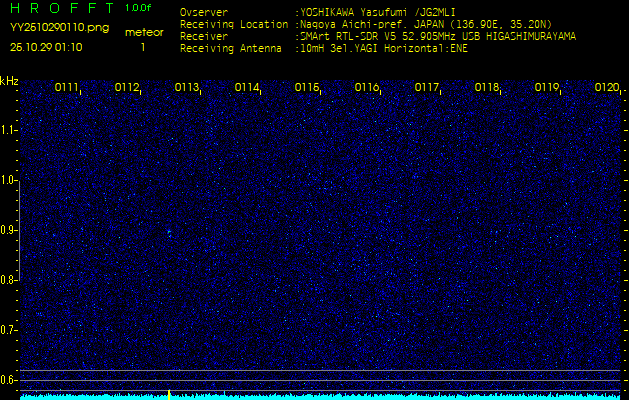Click the 0116 time marker
The width and height of the screenshot is (629, 400).
coord(367,87)
